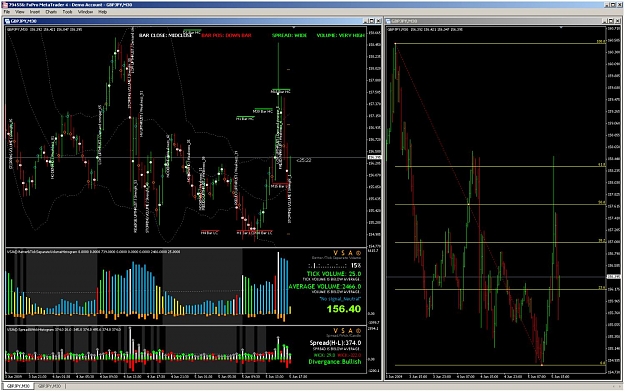Viewport: 625px width, 392px height.
Task: Click current price tag on right chart axis
Action: click(614, 277)
